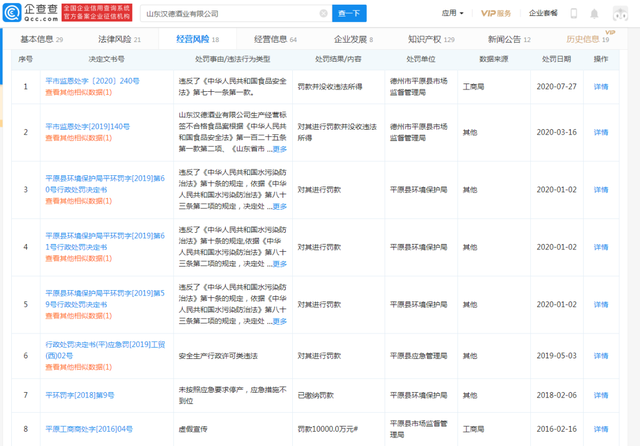640x446 pixels.
Task: Open the mobile phone app icon
Action: coord(573,13)
